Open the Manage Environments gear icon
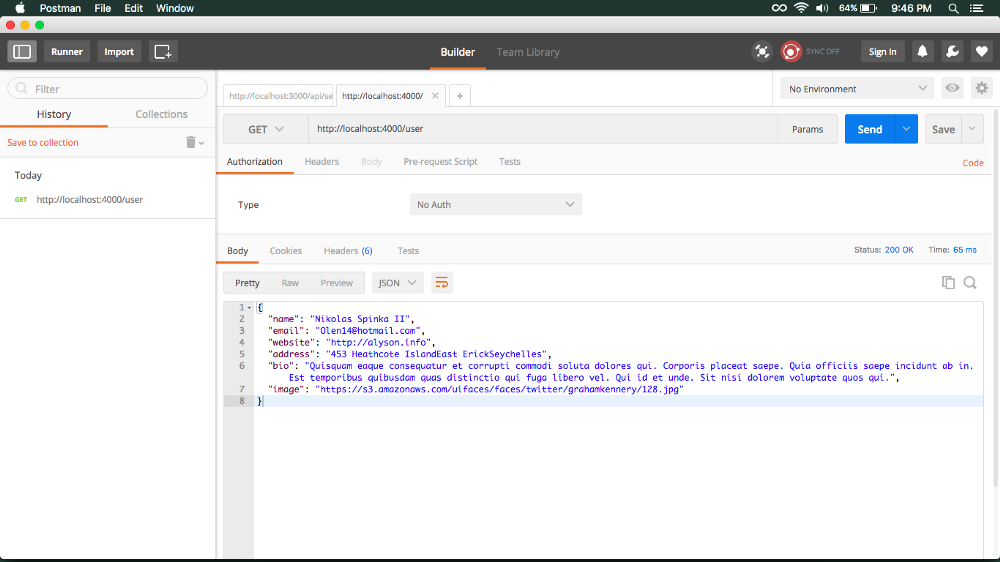 (982, 88)
